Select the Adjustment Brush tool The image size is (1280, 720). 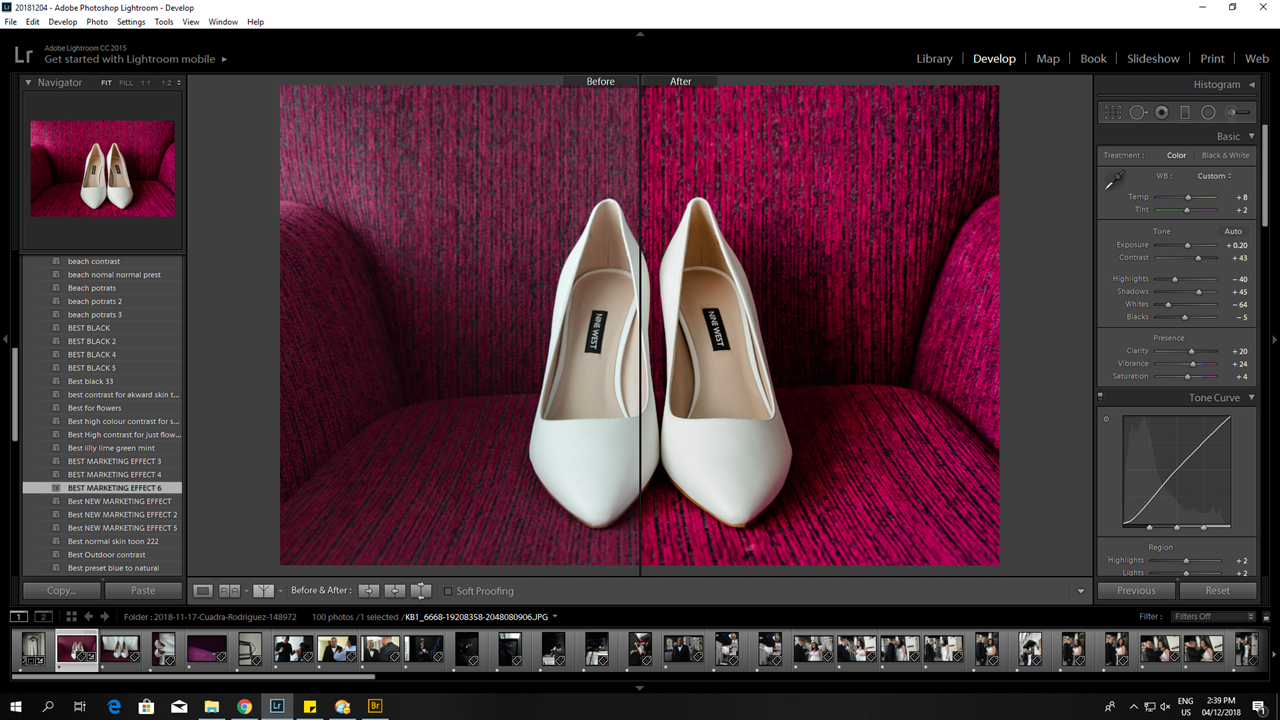[1238, 113]
